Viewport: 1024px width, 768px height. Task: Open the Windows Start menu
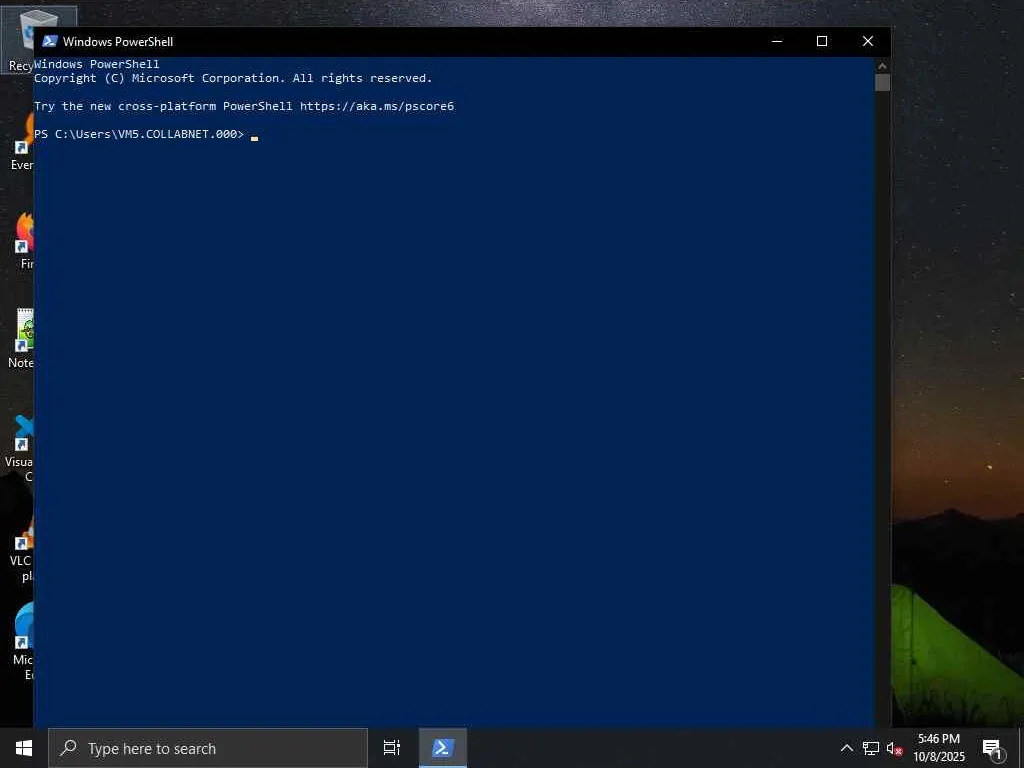[24, 748]
